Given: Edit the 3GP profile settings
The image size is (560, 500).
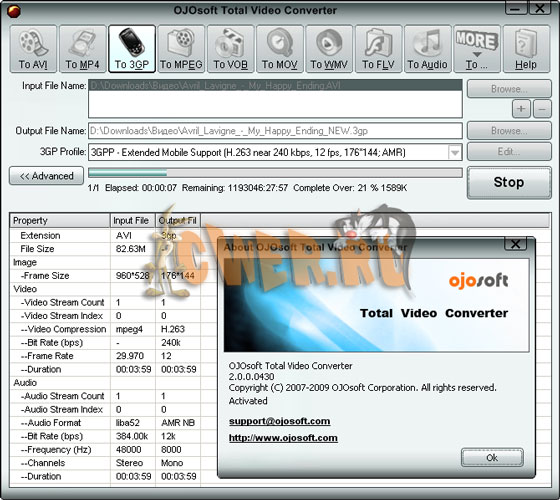Looking at the screenshot, I should [509, 152].
